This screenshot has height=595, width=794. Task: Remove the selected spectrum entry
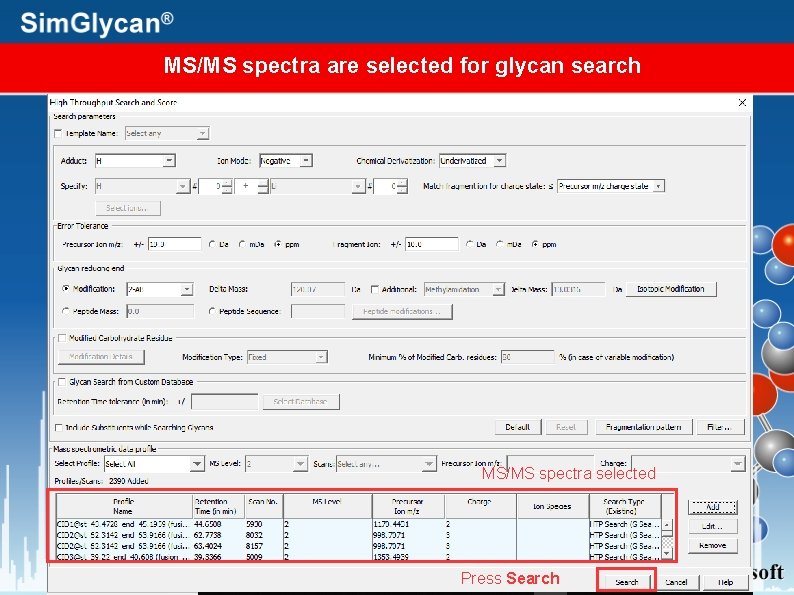point(712,546)
